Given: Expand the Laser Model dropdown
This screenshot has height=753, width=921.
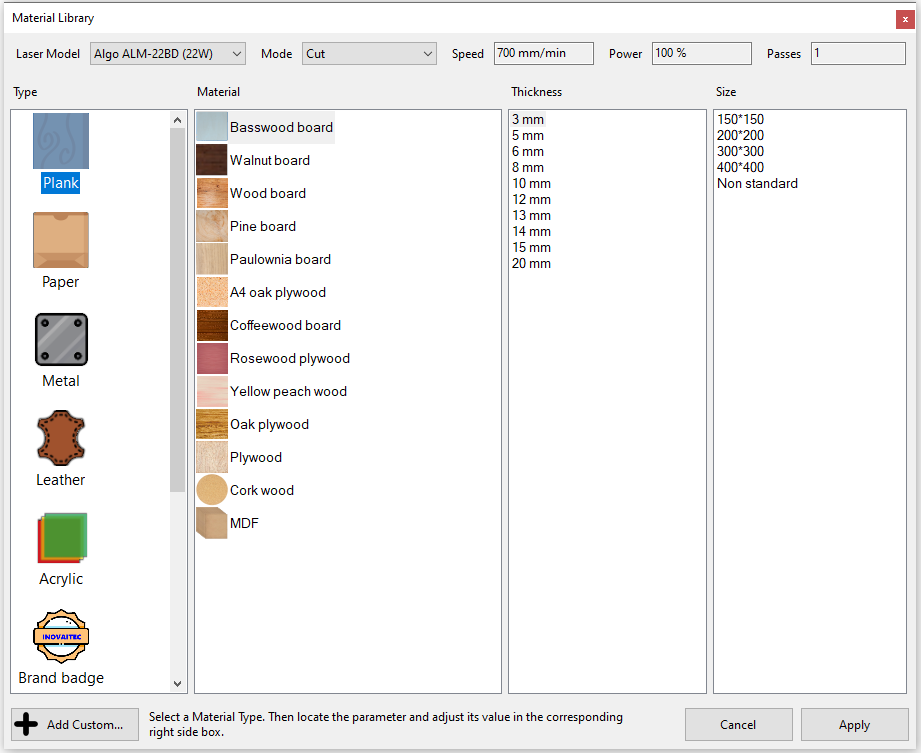Looking at the screenshot, I should pyautogui.click(x=167, y=54).
